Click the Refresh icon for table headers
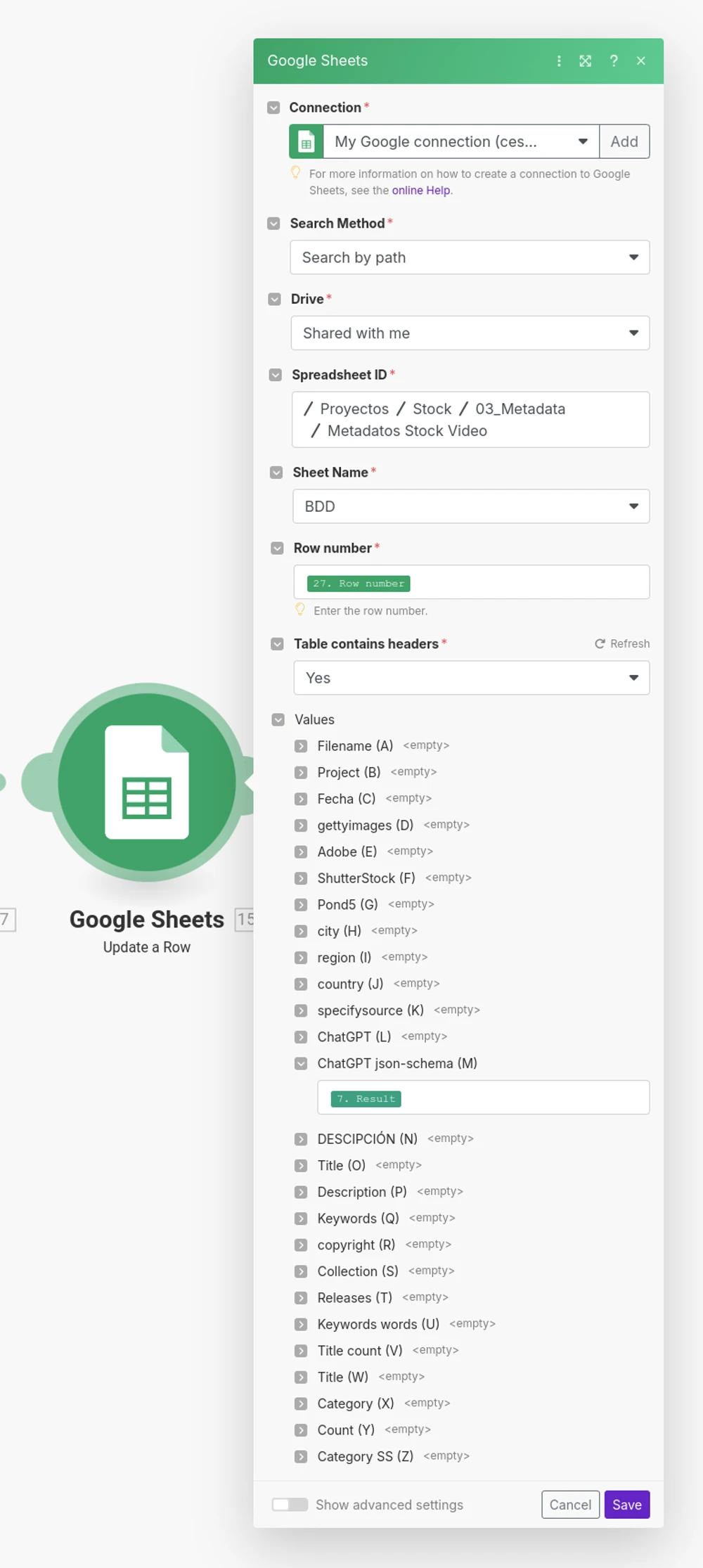This screenshot has height=1568, width=703. [600, 644]
